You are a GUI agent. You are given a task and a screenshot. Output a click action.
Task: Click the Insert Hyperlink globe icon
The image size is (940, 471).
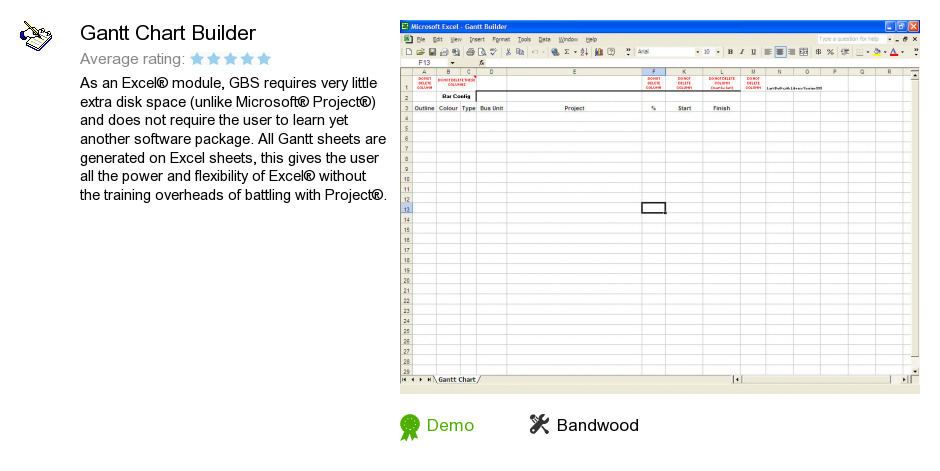(555, 52)
